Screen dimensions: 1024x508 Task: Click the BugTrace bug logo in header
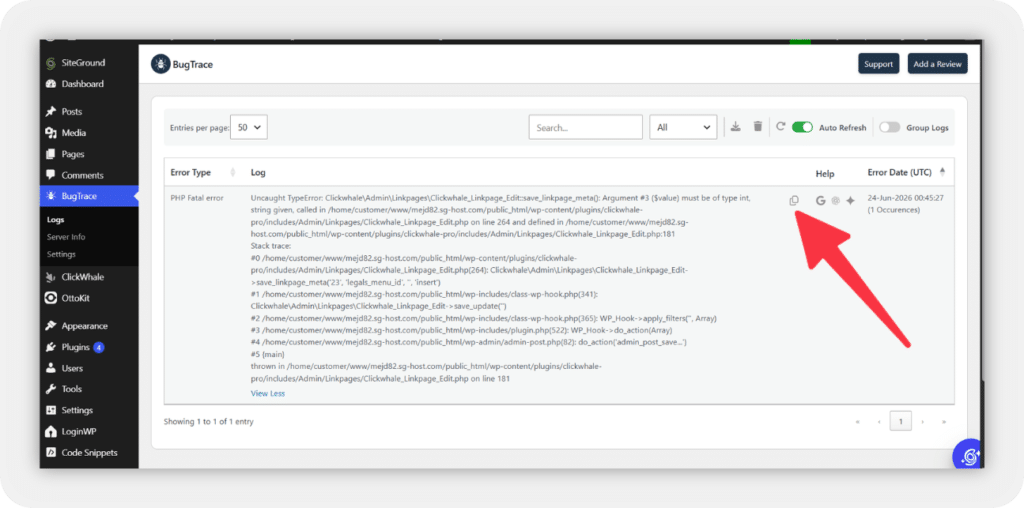160,64
